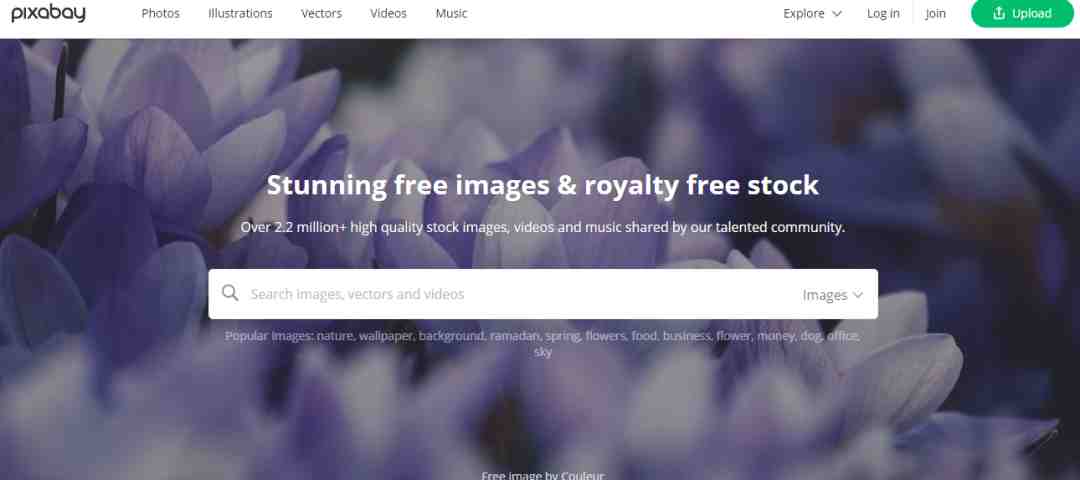
Task: Choose the 'flowers' popular tag
Action: click(x=606, y=336)
